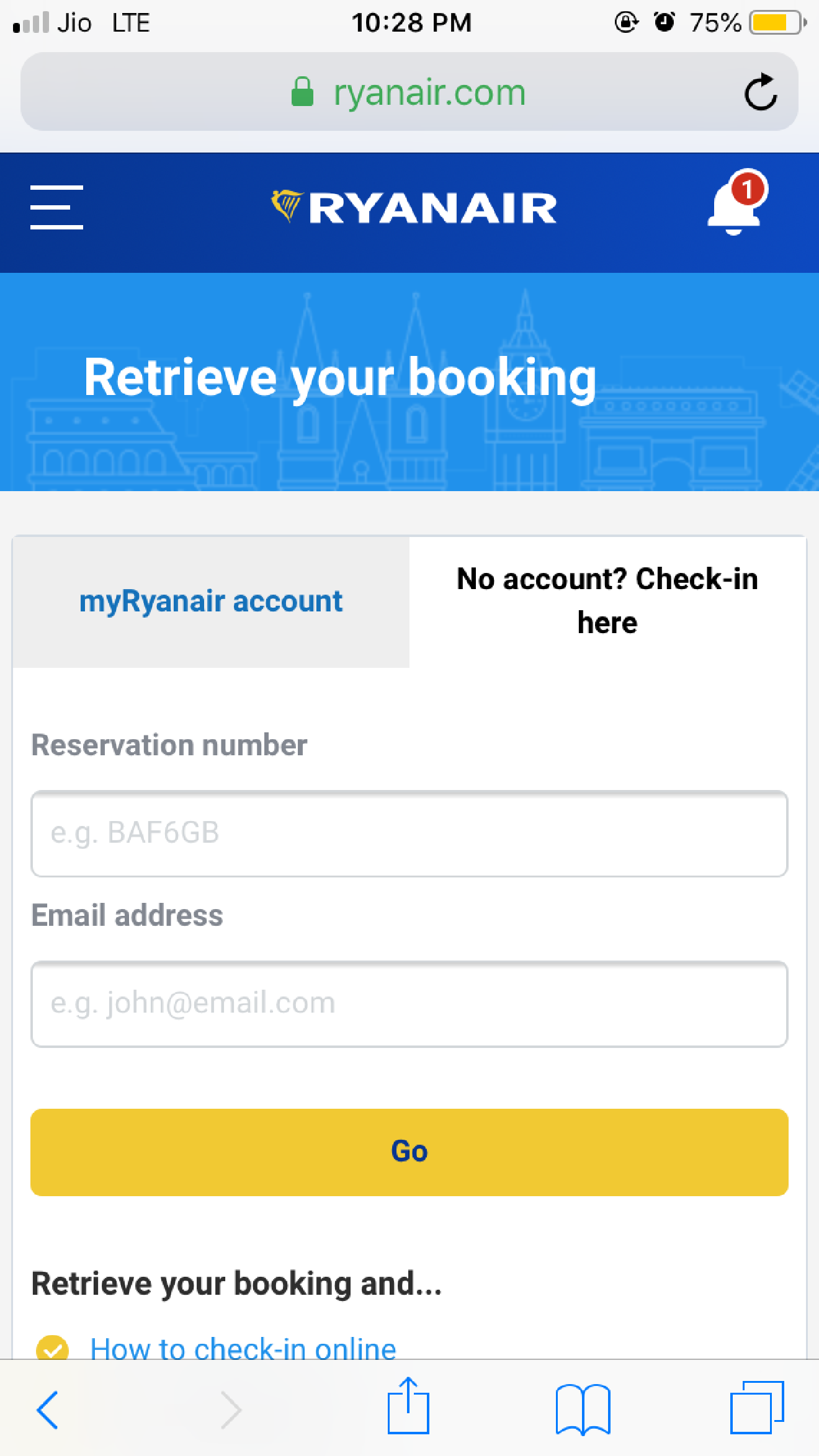819x1456 pixels.
Task: Go back with Safari back arrow
Action: (x=48, y=1409)
